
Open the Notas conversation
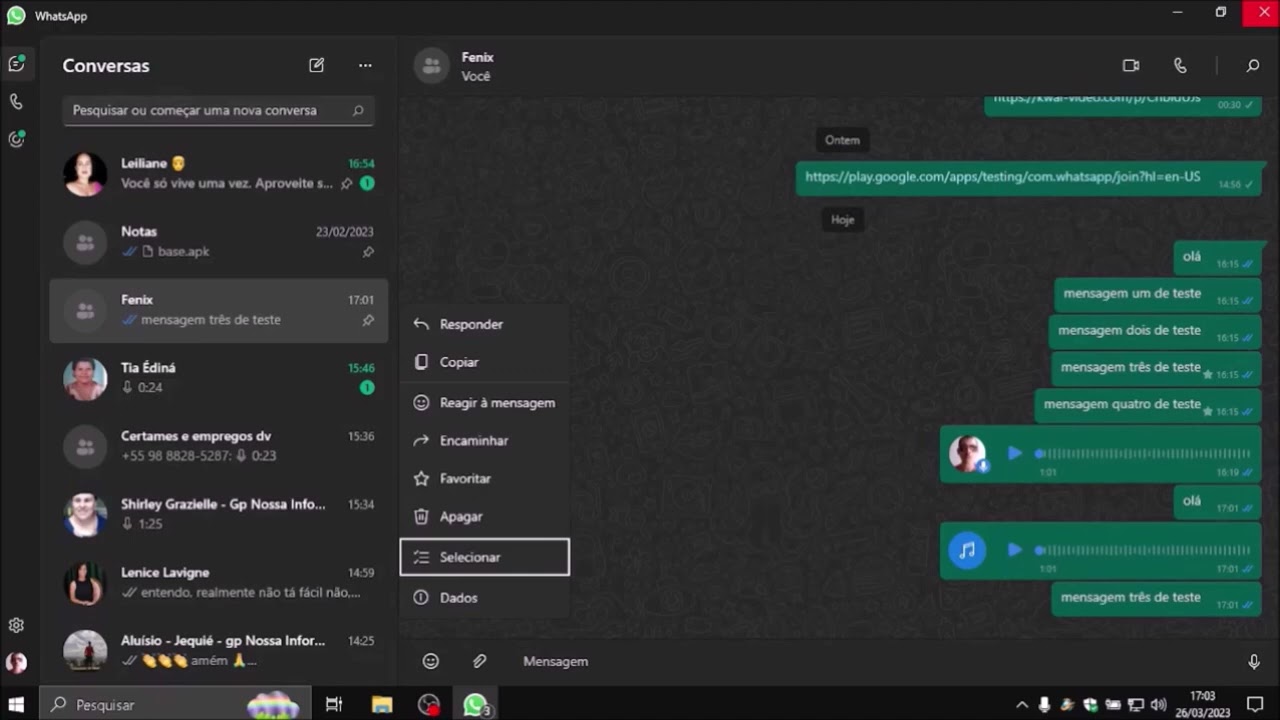[218, 242]
